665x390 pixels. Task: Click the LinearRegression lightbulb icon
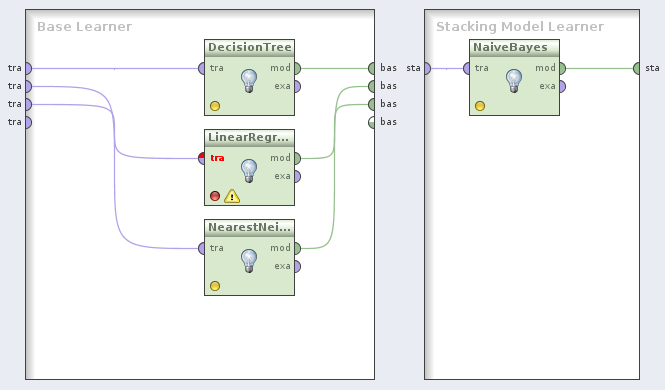(x=249, y=171)
